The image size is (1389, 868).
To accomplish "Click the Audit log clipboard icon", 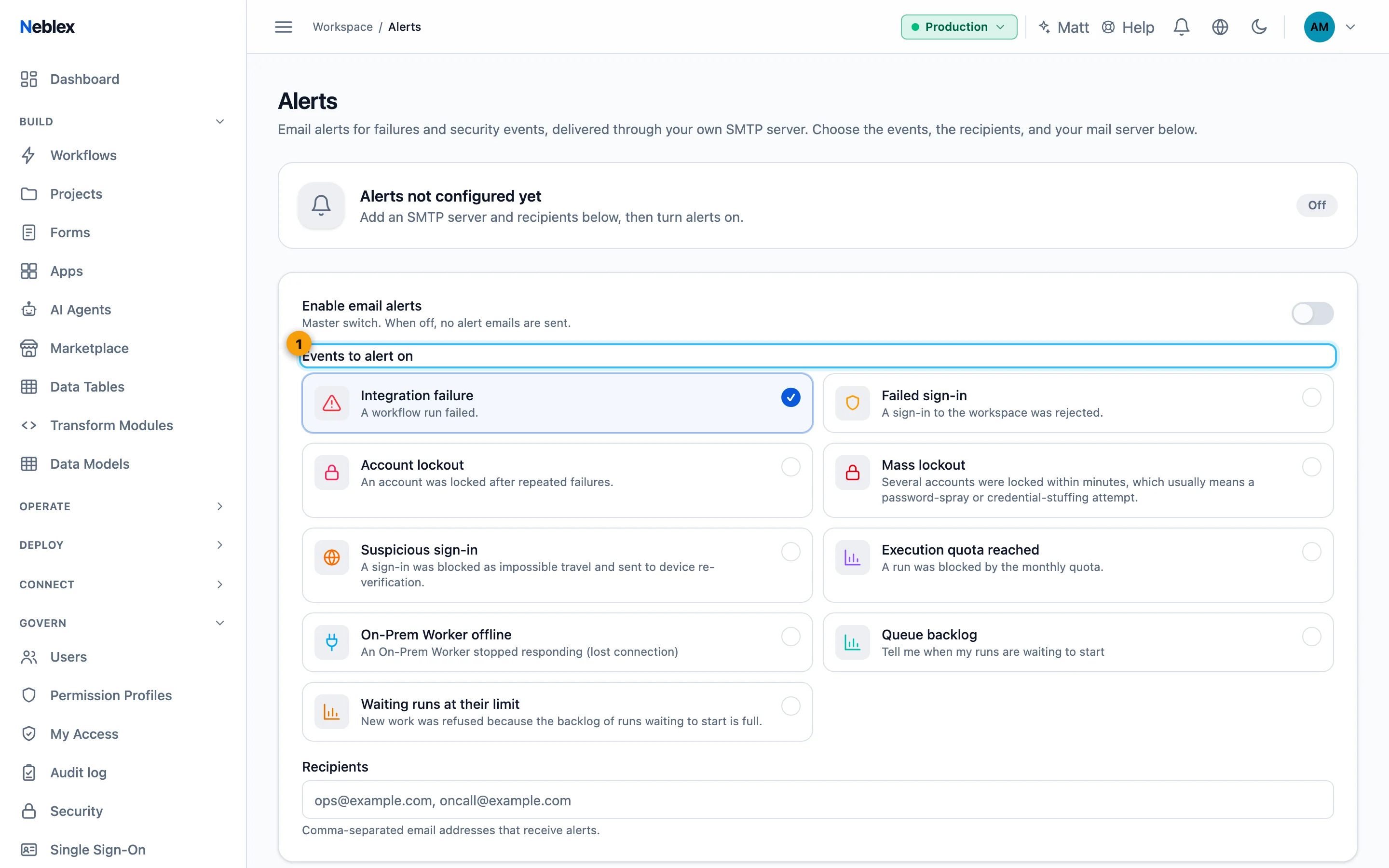I will (29, 773).
